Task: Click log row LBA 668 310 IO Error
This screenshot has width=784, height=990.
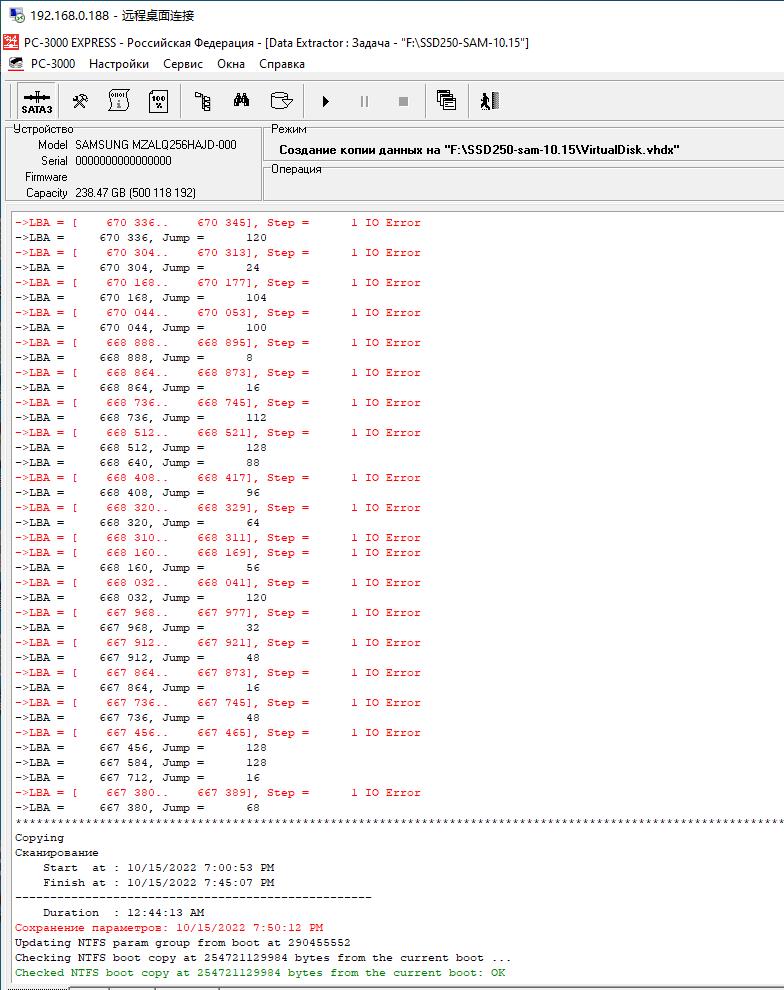Action: [218, 537]
